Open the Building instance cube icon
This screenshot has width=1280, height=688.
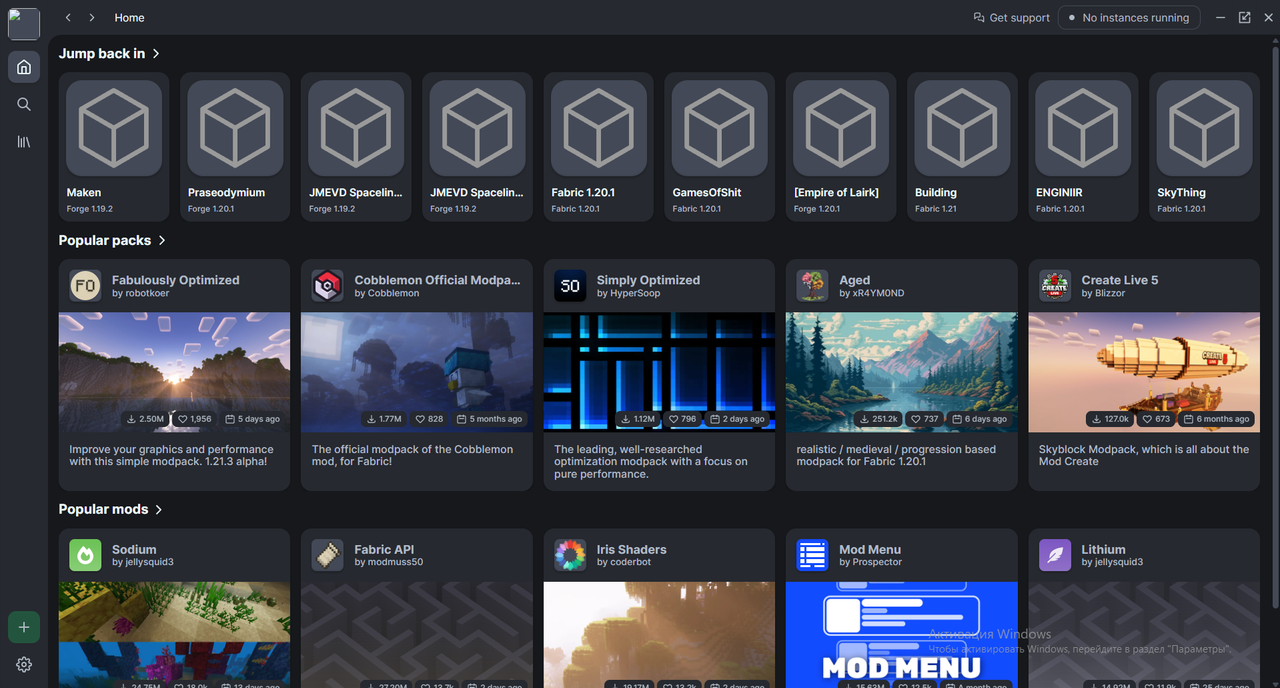962,128
